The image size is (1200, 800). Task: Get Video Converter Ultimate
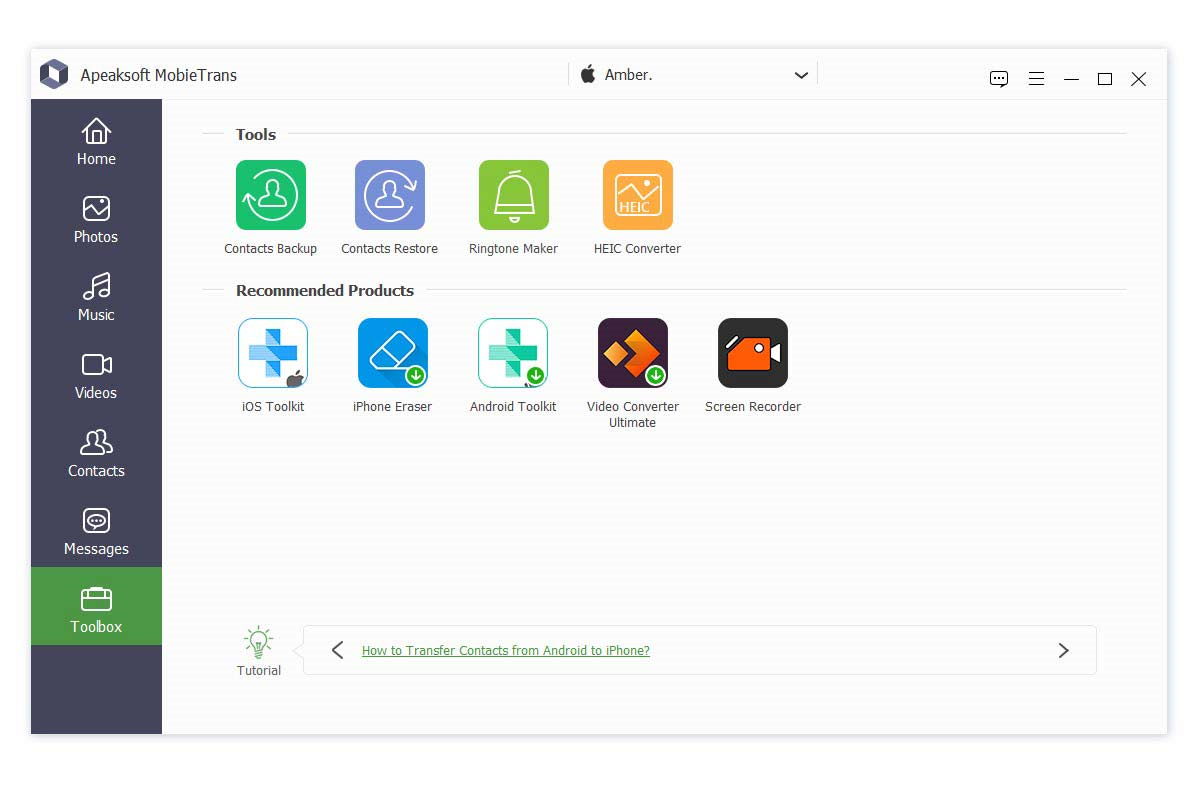[x=632, y=353]
